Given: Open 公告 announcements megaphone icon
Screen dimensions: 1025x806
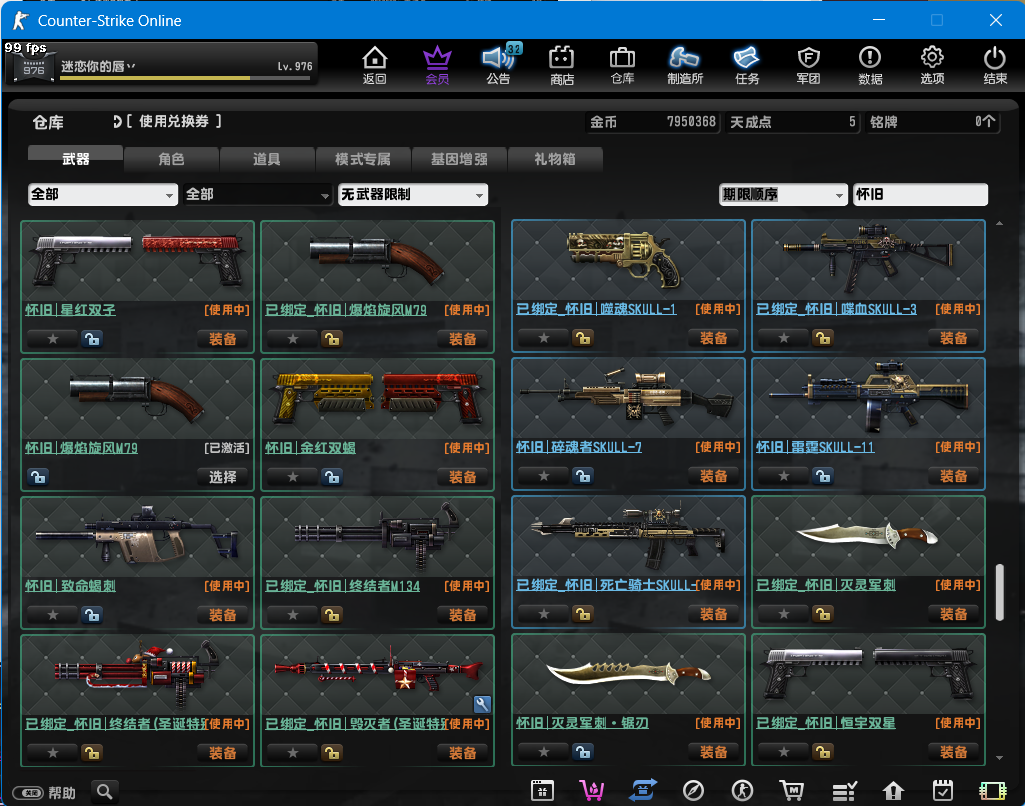Looking at the screenshot, I should (499, 65).
